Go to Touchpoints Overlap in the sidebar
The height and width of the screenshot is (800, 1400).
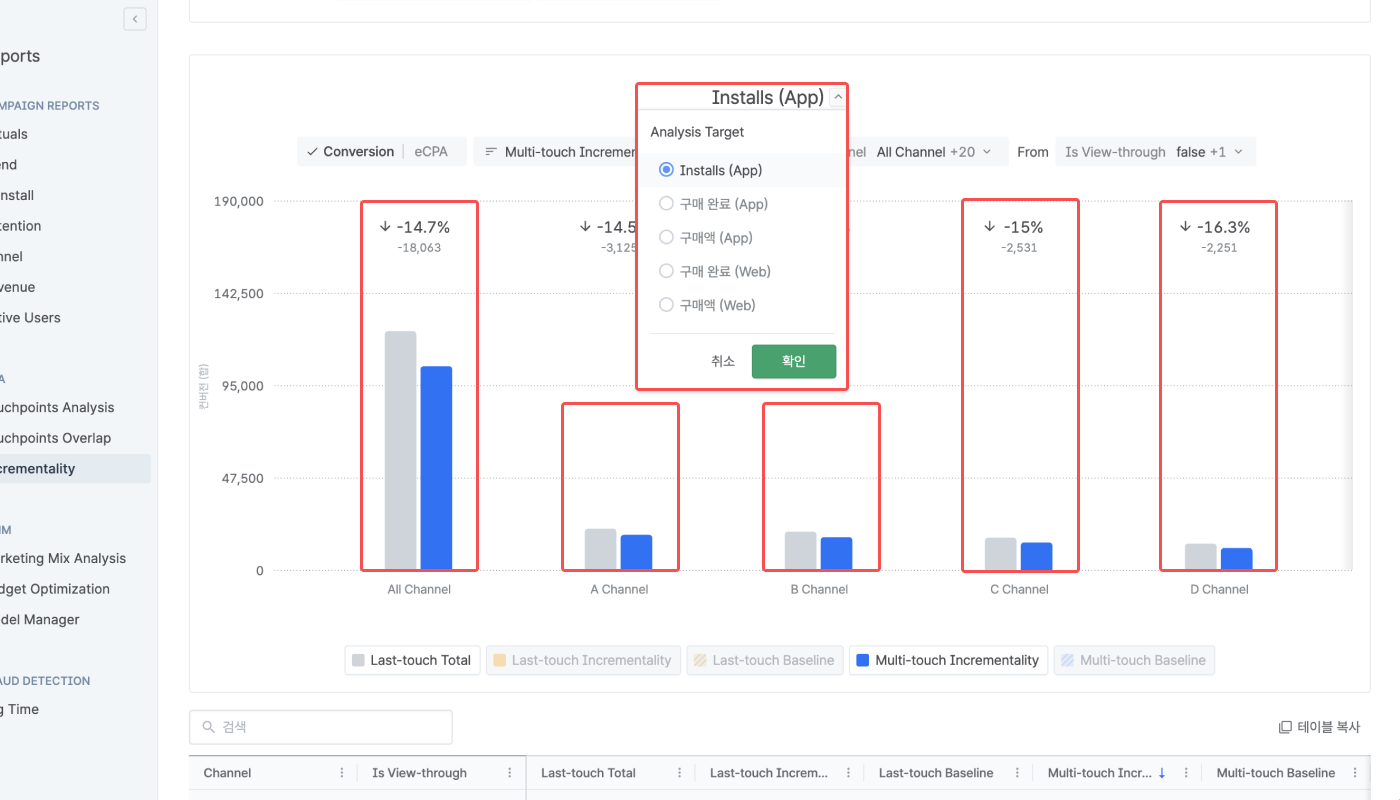(55, 438)
